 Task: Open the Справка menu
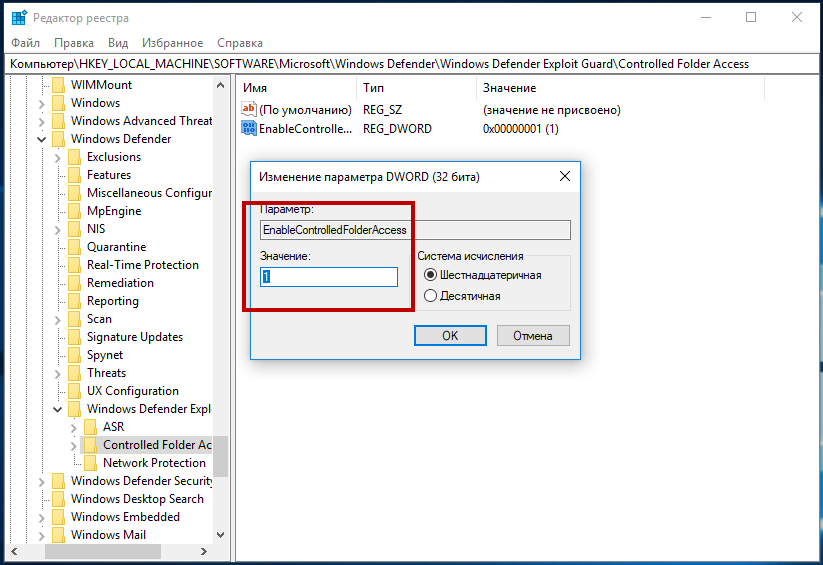coord(240,43)
